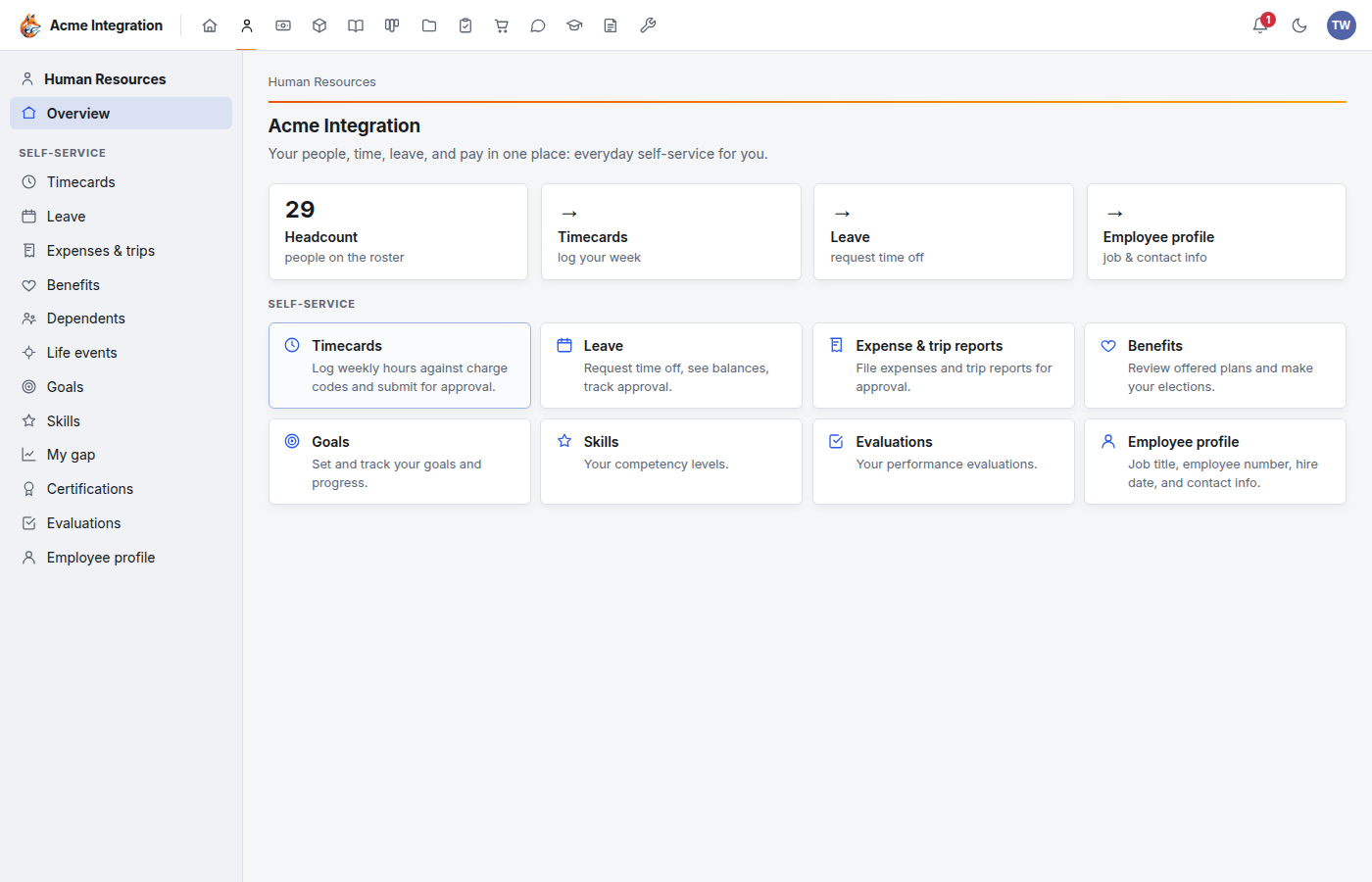The height and width of the screenshot is (882, 1372).
Task: Open the graduation cap icon in top bar
Action: [x=574, y=25]
